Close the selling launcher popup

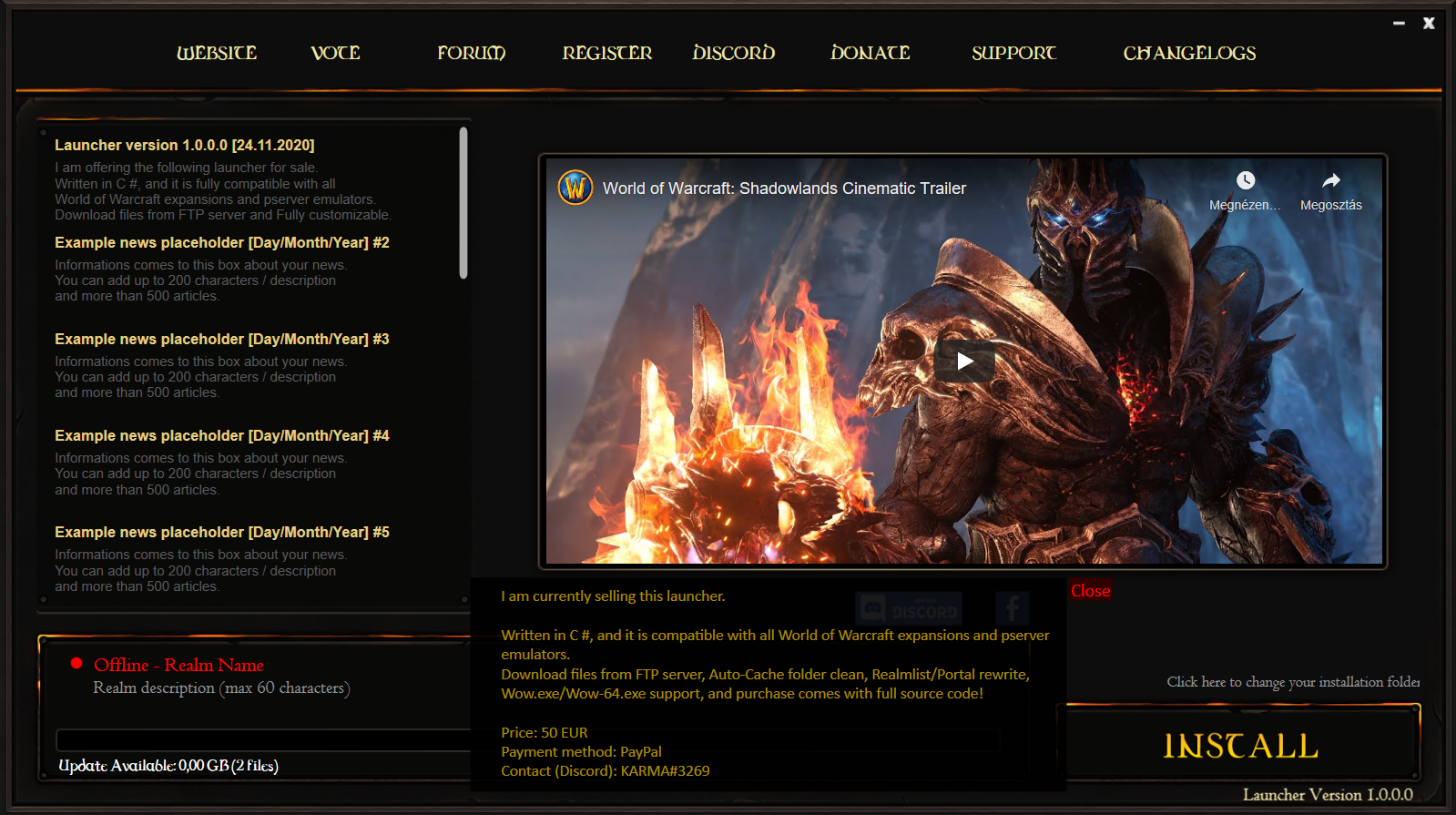1090,591
